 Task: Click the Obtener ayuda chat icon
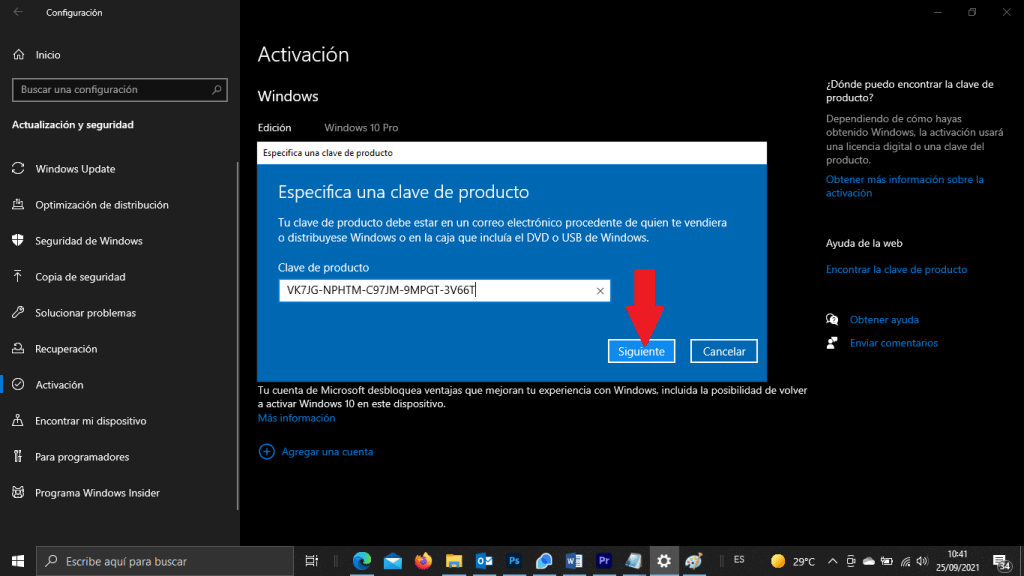click(832, 319)
